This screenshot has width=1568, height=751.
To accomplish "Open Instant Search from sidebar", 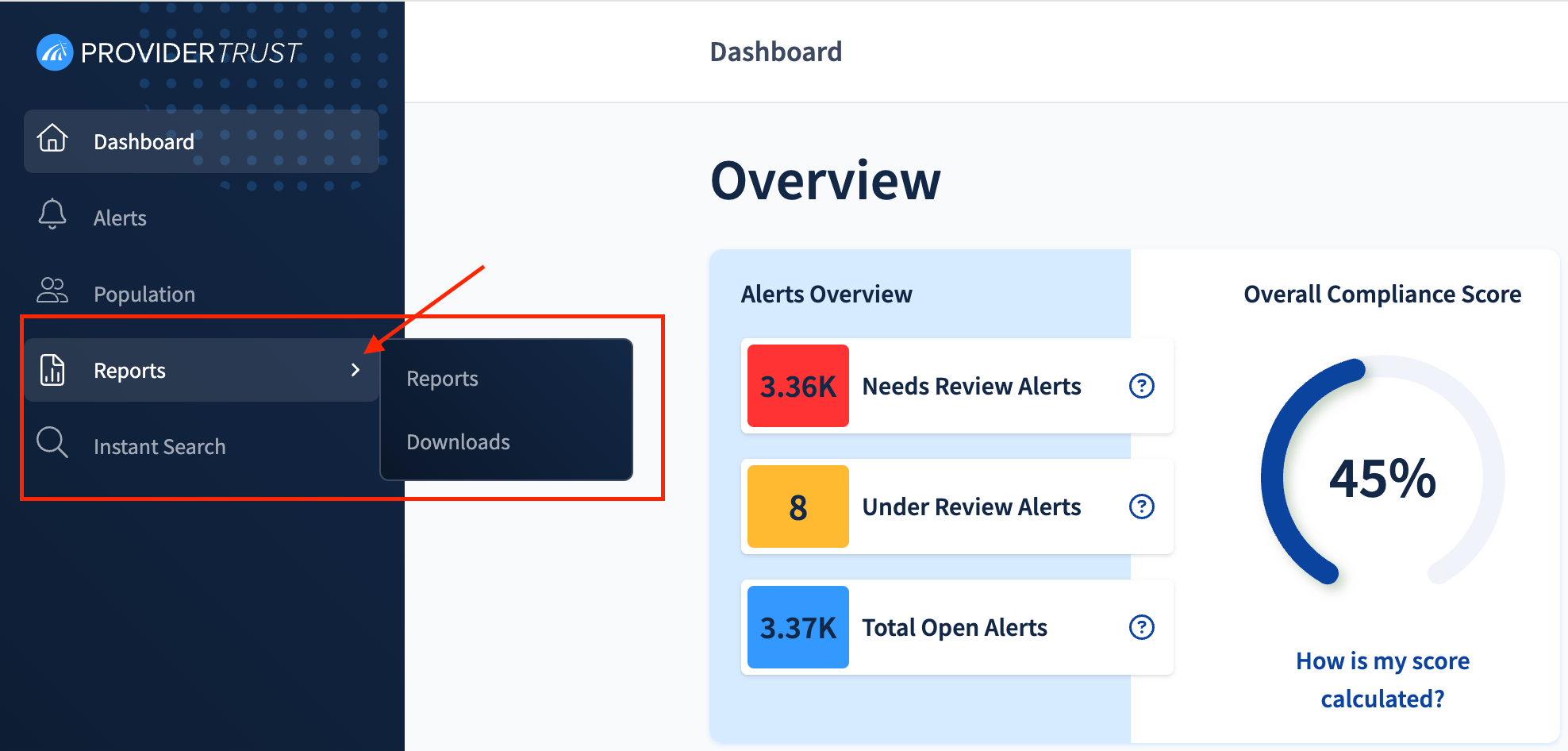I will coord(202,446).
